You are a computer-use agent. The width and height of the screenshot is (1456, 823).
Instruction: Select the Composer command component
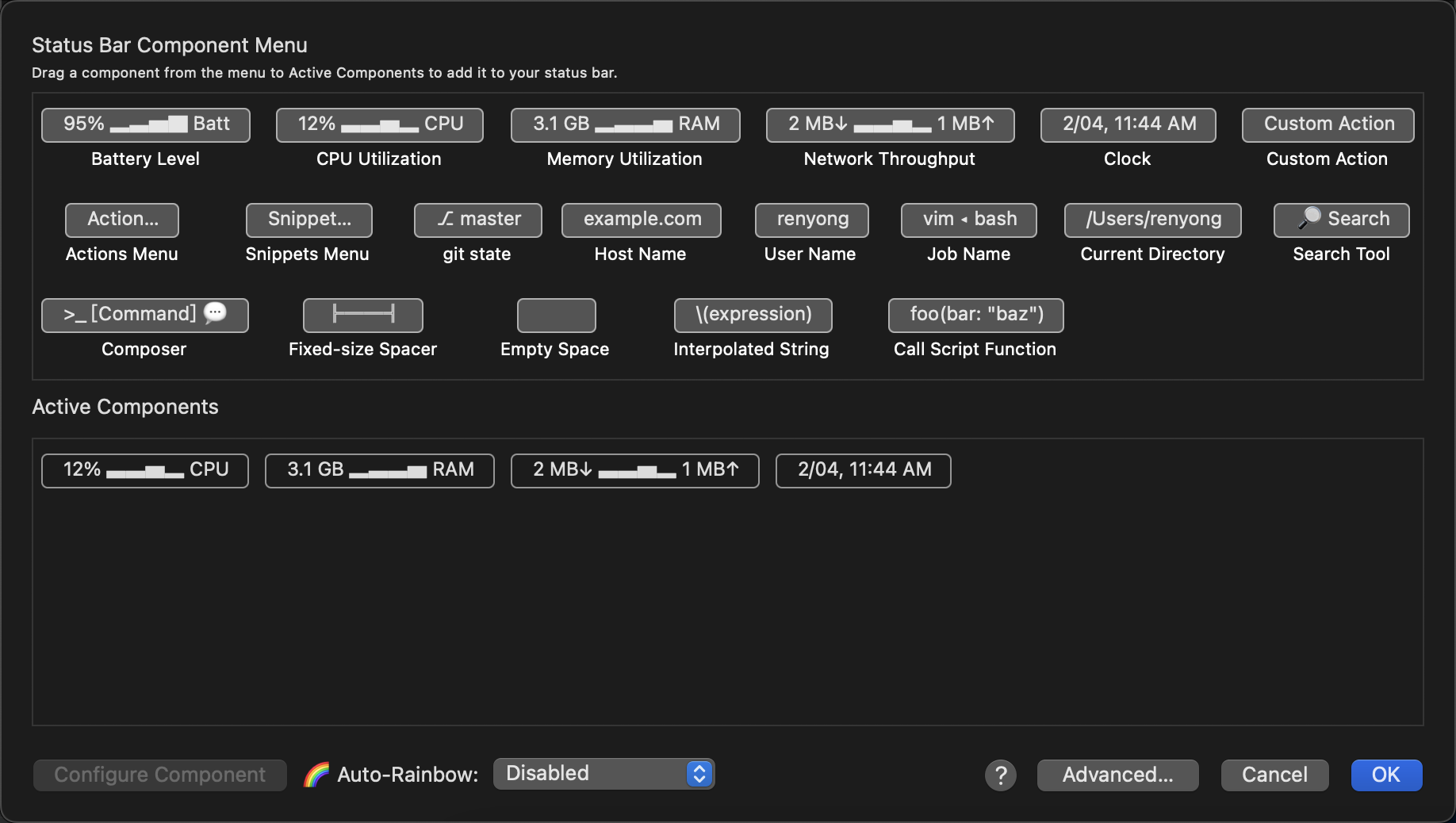point(145,315)
